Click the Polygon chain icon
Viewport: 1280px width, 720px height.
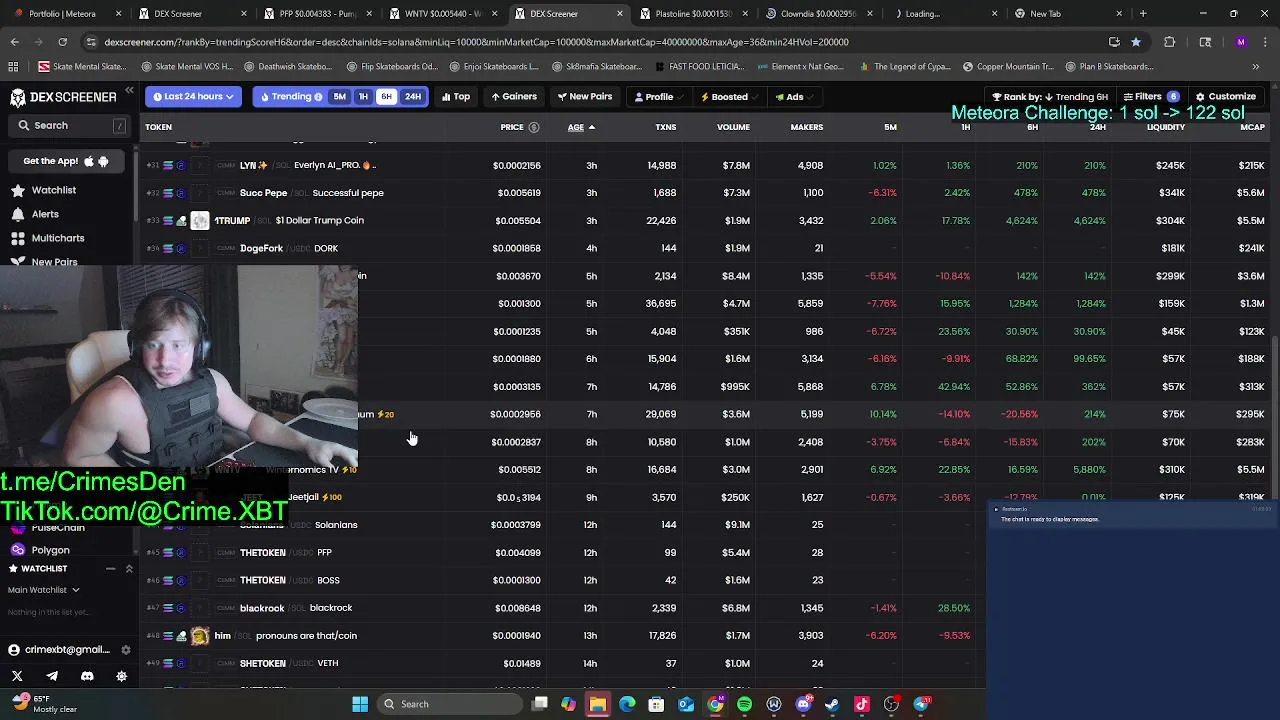tap(17, 550)
